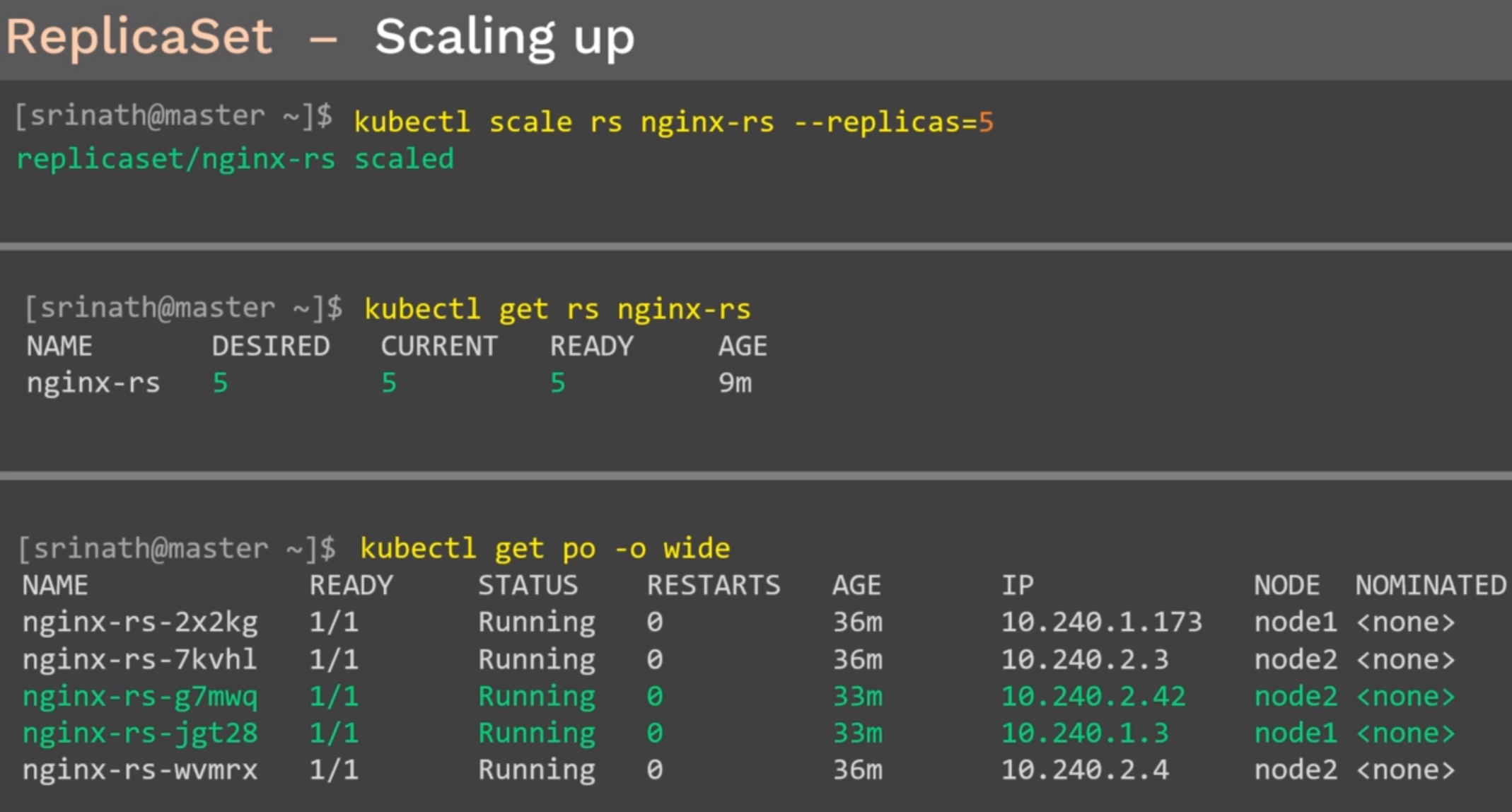This screenshot has width=1512, height=812.
Task: Click the STATUS column header
Action: coord(528,585)
